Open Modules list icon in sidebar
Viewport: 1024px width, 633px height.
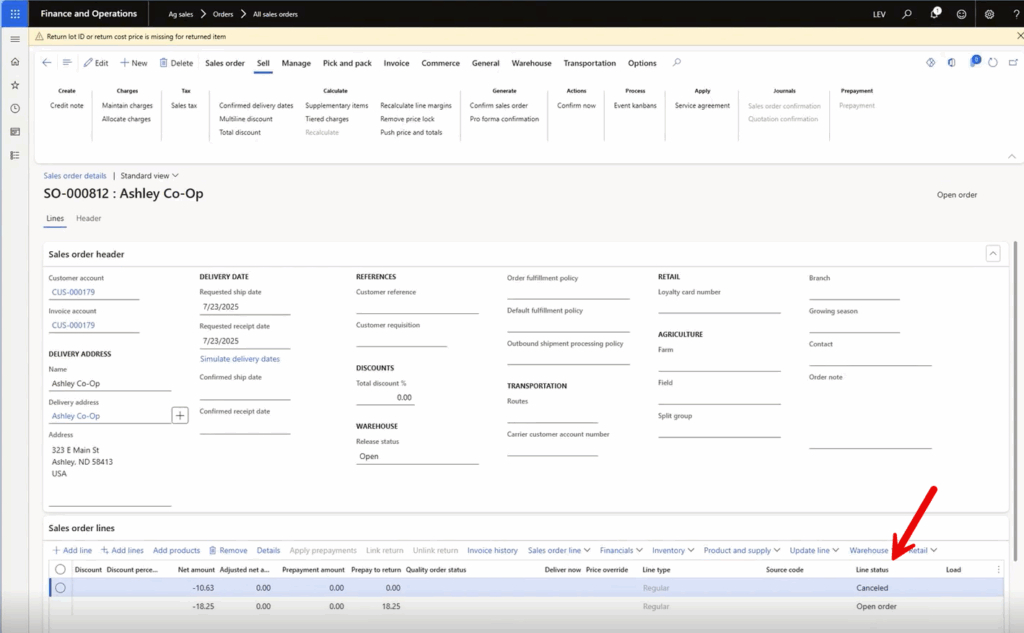pos(15,155)
